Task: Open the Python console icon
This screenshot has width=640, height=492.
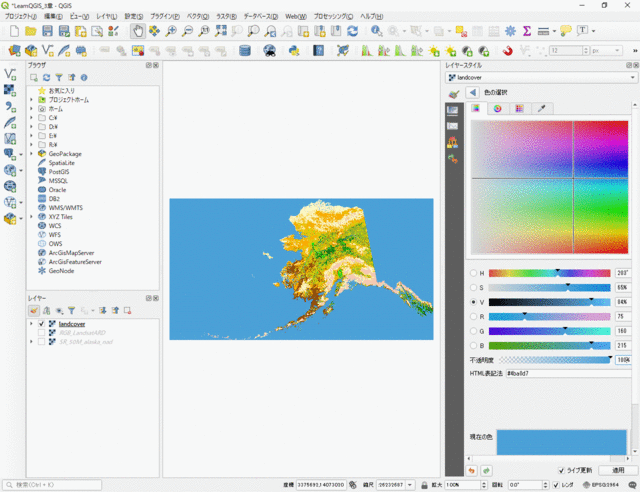Action: click(294, 50)
